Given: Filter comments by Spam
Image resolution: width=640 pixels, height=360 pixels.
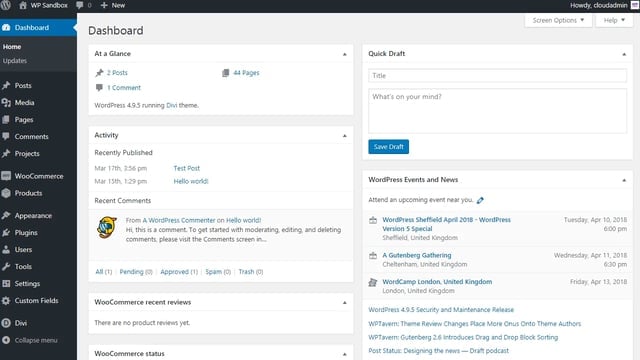Looking at the screenshot, I should click(218, 272).
